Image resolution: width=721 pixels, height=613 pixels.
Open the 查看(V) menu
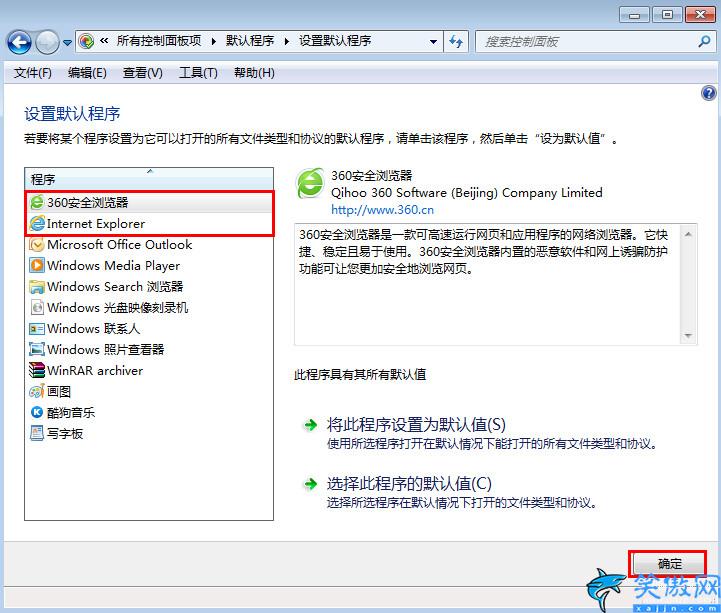tap(143, 73)
